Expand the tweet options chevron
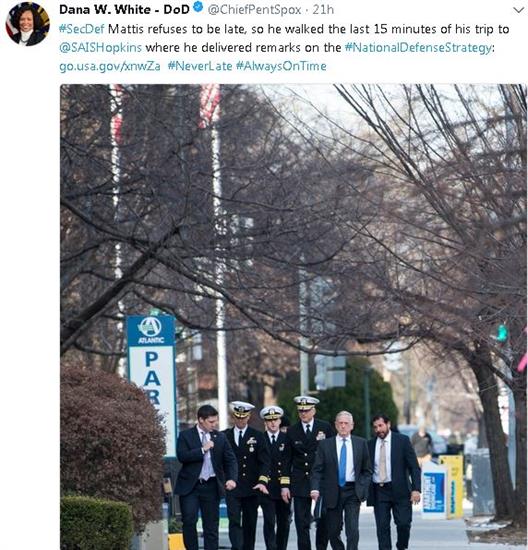 coord(519,10)
